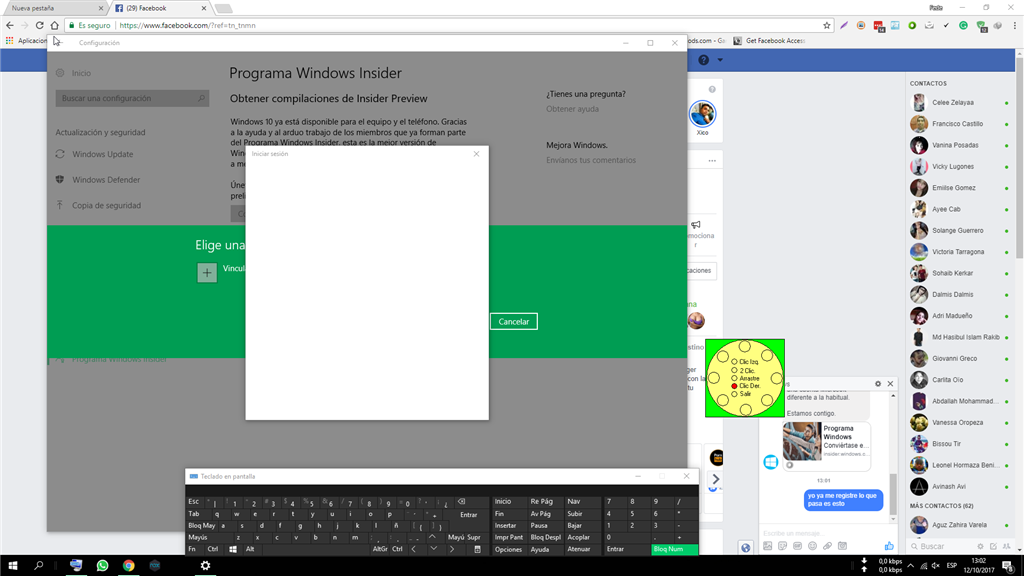Toggle the Fn key on on-screen keyboard
The image size is (1024, 576).
click(192, 549)
